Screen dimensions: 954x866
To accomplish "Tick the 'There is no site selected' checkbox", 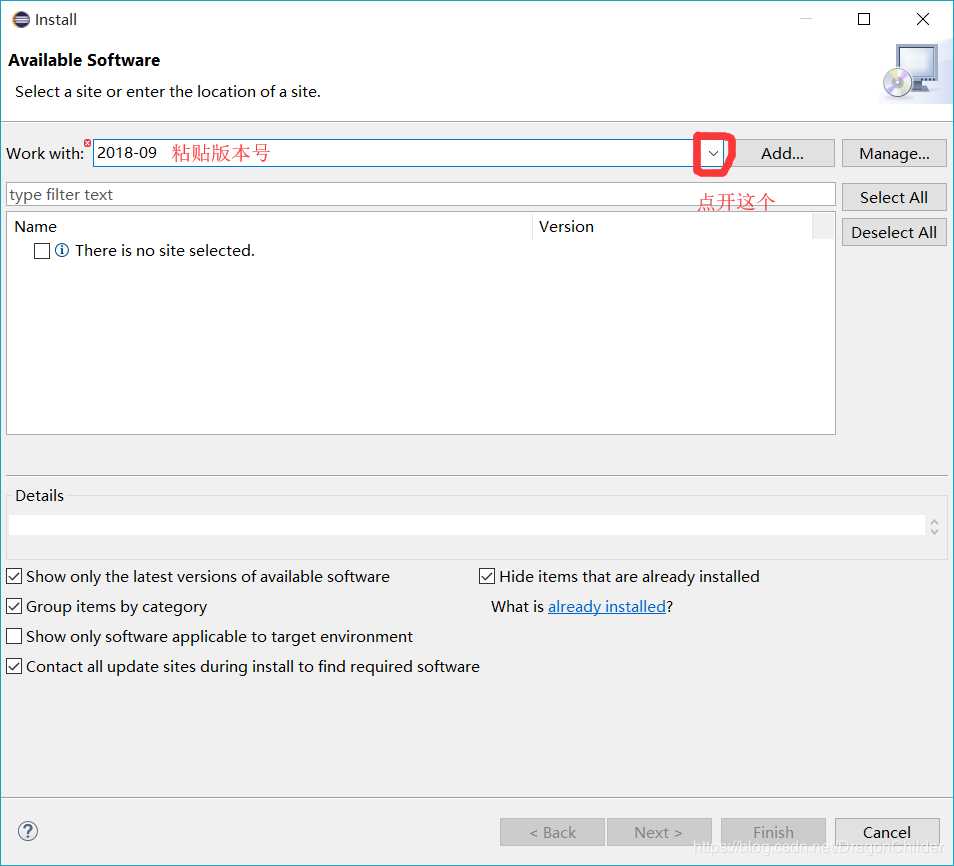I will pyautogui.click(x=42, y=251).
